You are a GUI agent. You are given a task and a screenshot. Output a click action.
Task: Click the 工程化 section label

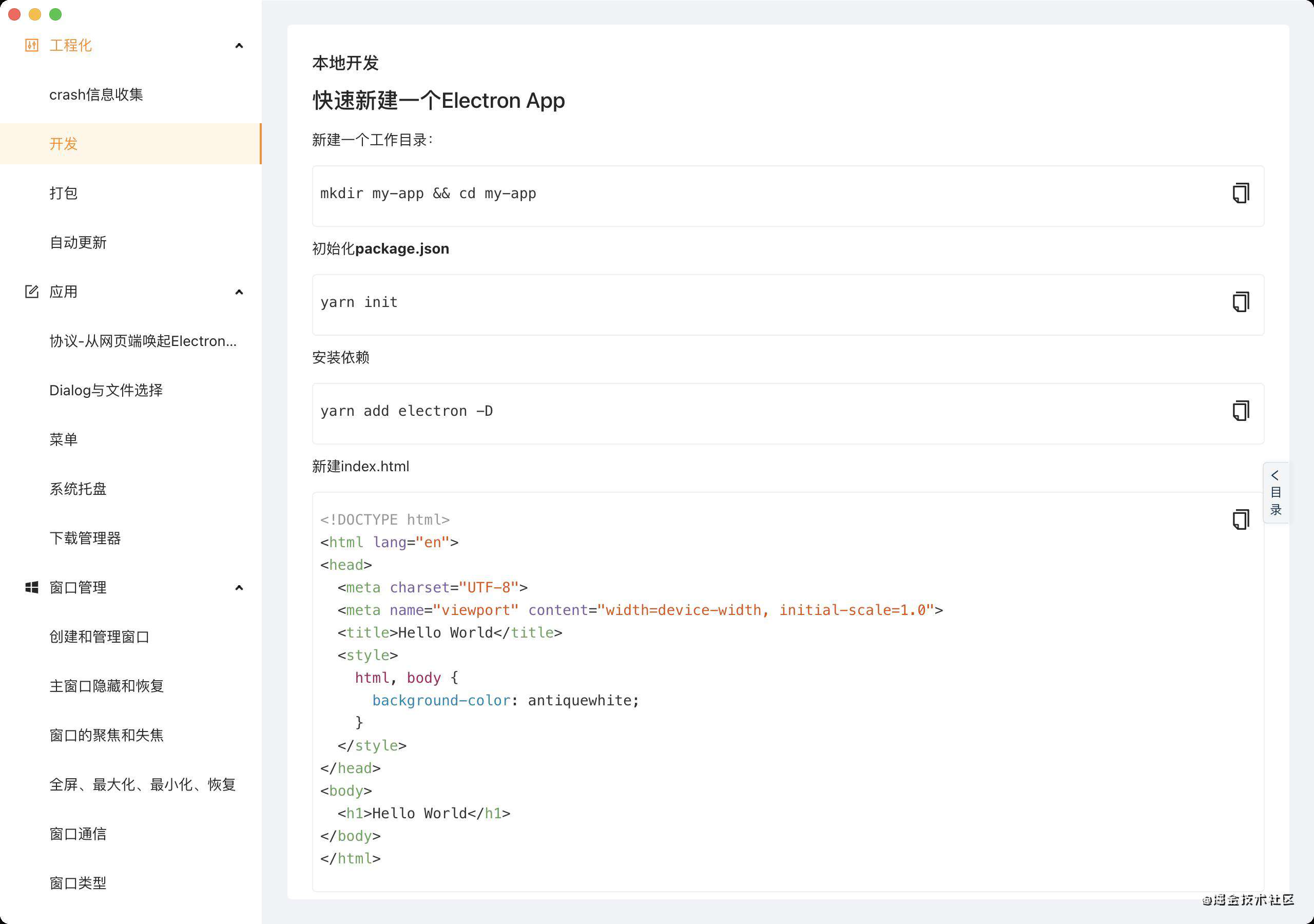coord(70,45)
